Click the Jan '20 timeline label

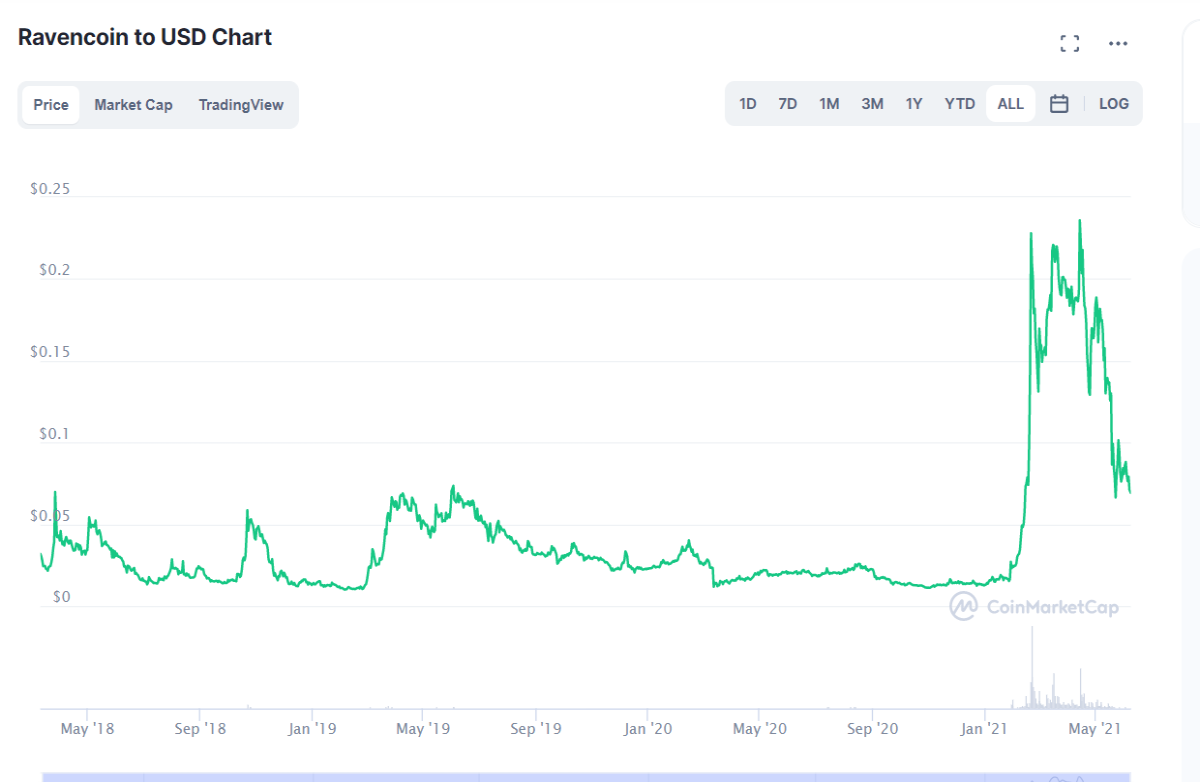pyautogui.click(x=649, y=729)
